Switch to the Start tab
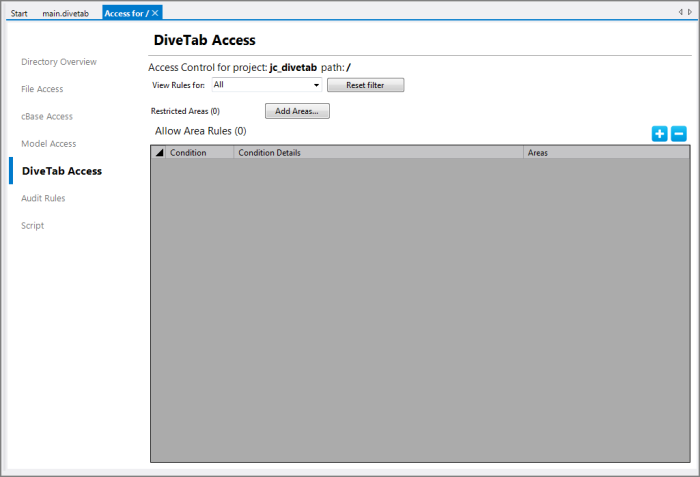This screenshot has height=477, width=700. [x=19, y=13]
